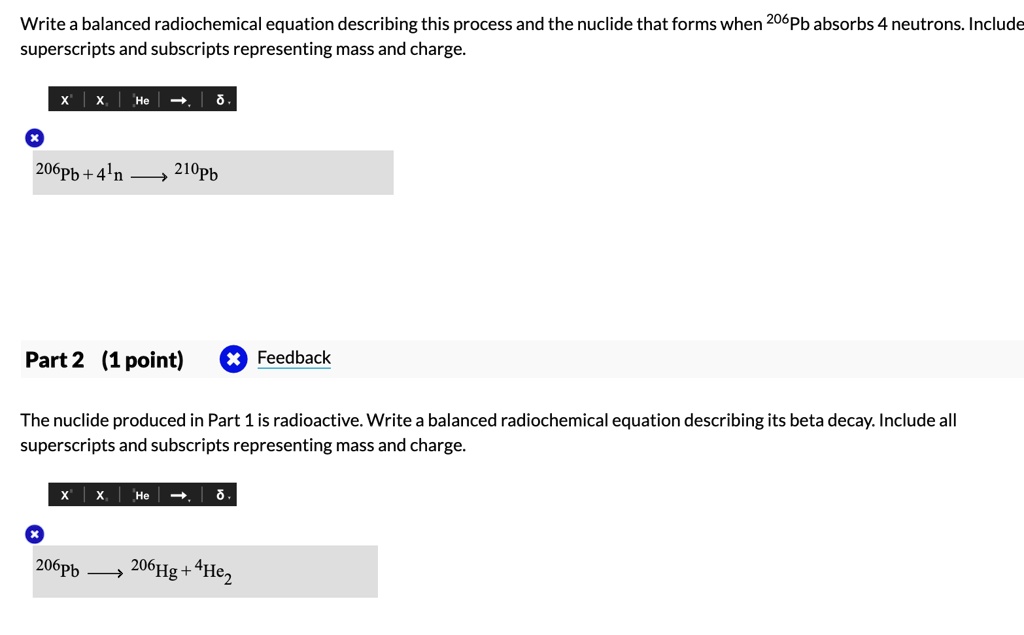Click the Part 1 equation answer field

[212, 172]
